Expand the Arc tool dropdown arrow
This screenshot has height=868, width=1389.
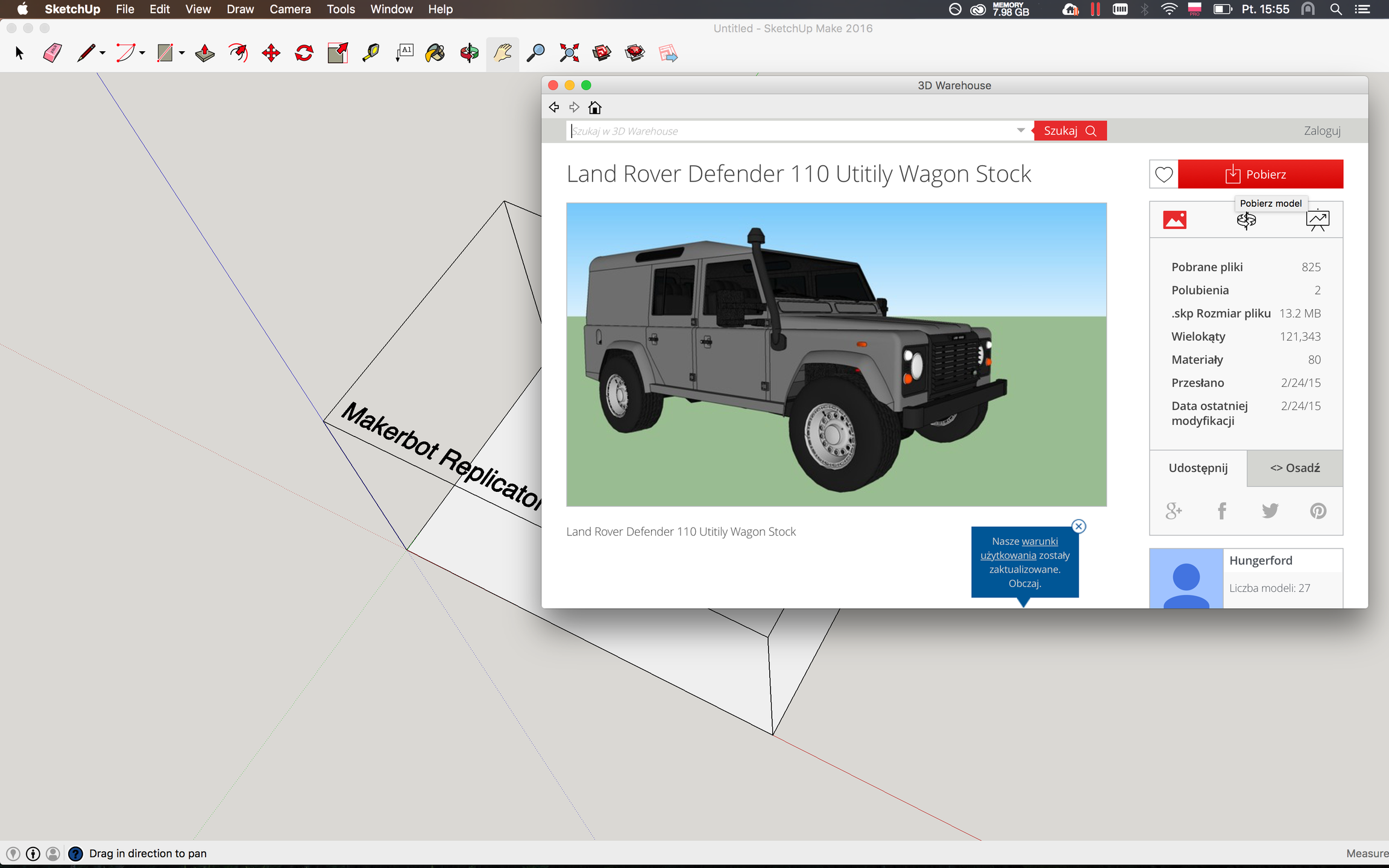142,54
